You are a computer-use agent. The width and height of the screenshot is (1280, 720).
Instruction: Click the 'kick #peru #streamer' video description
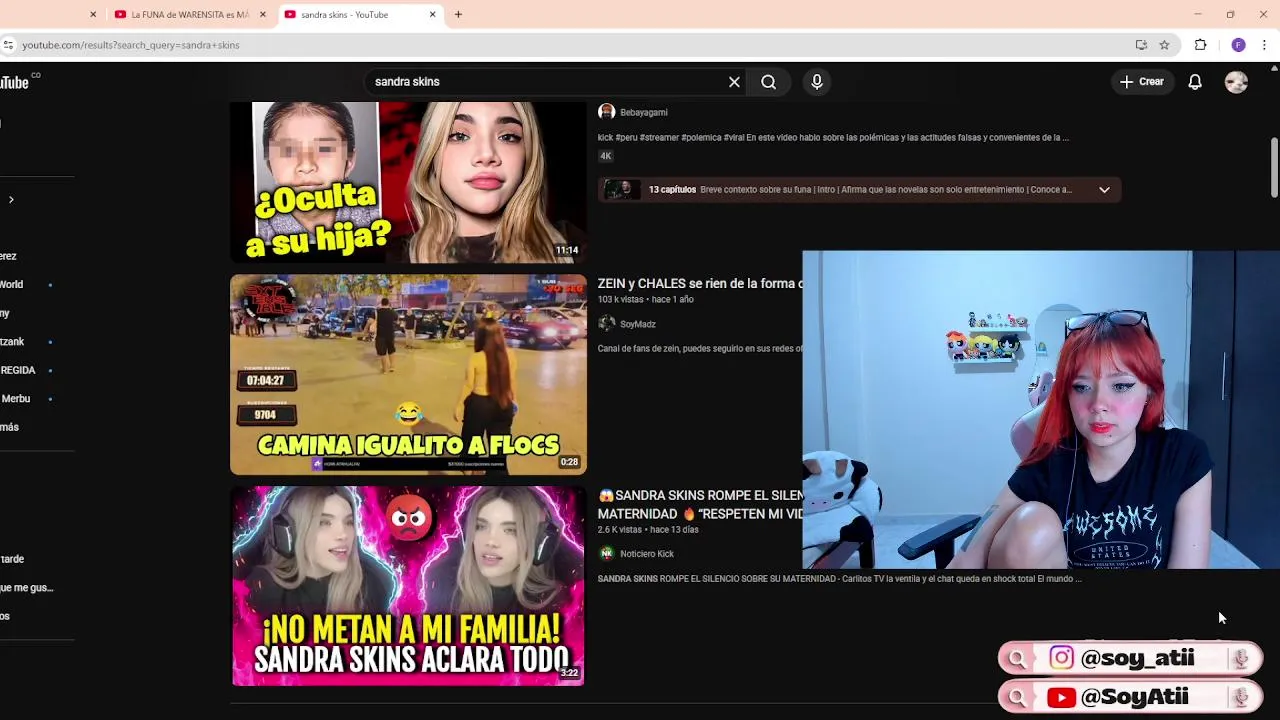[833, 138]
